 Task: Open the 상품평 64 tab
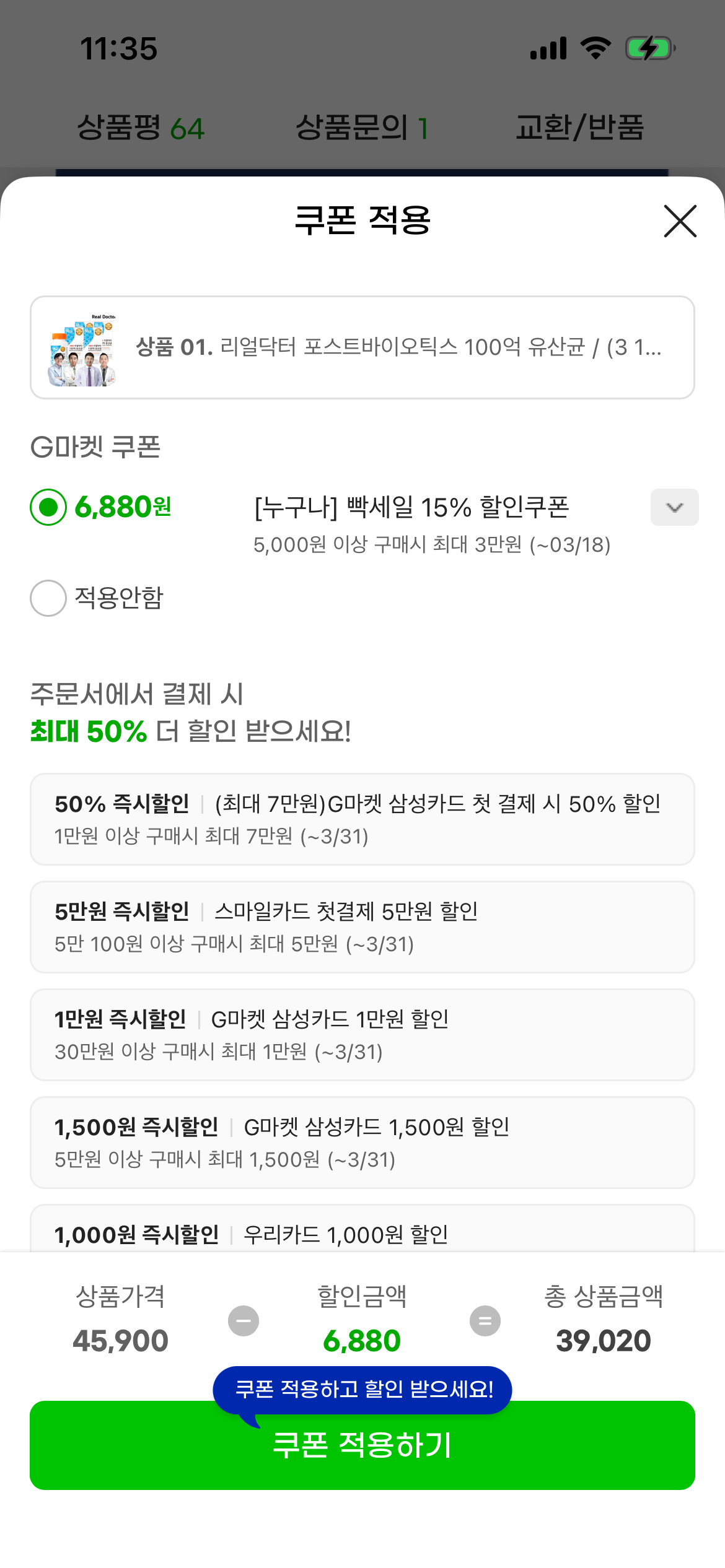[141, 128]
